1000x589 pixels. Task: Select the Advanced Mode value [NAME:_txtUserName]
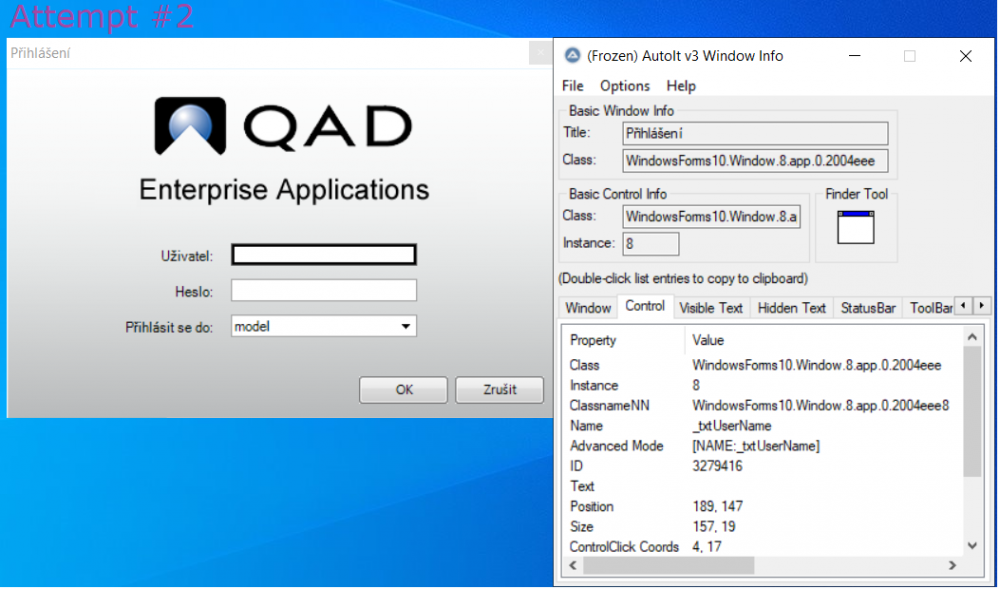pos(756,446)
